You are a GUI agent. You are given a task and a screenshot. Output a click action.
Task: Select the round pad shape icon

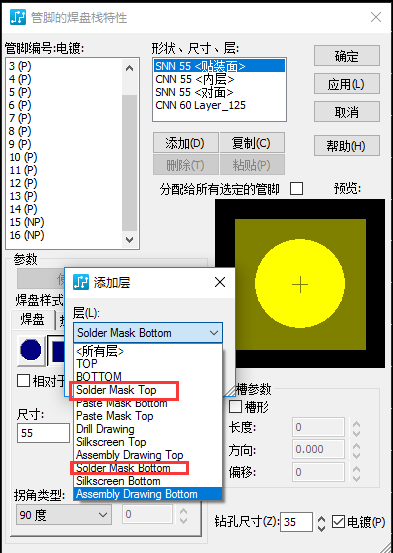coord(31,350)
